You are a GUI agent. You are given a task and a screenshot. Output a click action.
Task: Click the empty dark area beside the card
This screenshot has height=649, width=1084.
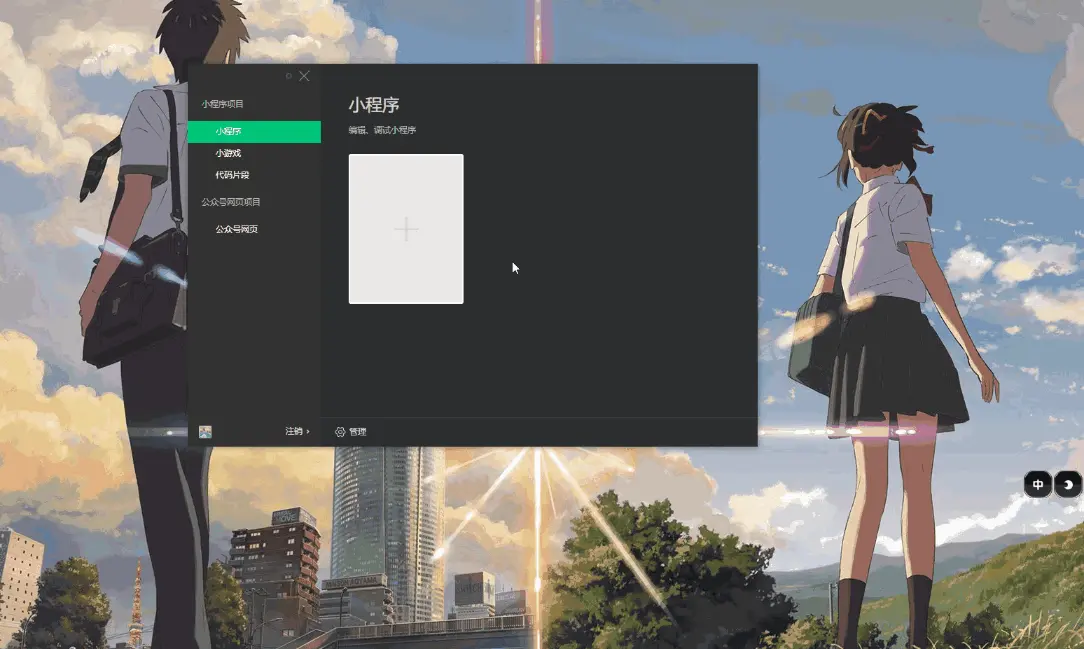coord(608,276)
